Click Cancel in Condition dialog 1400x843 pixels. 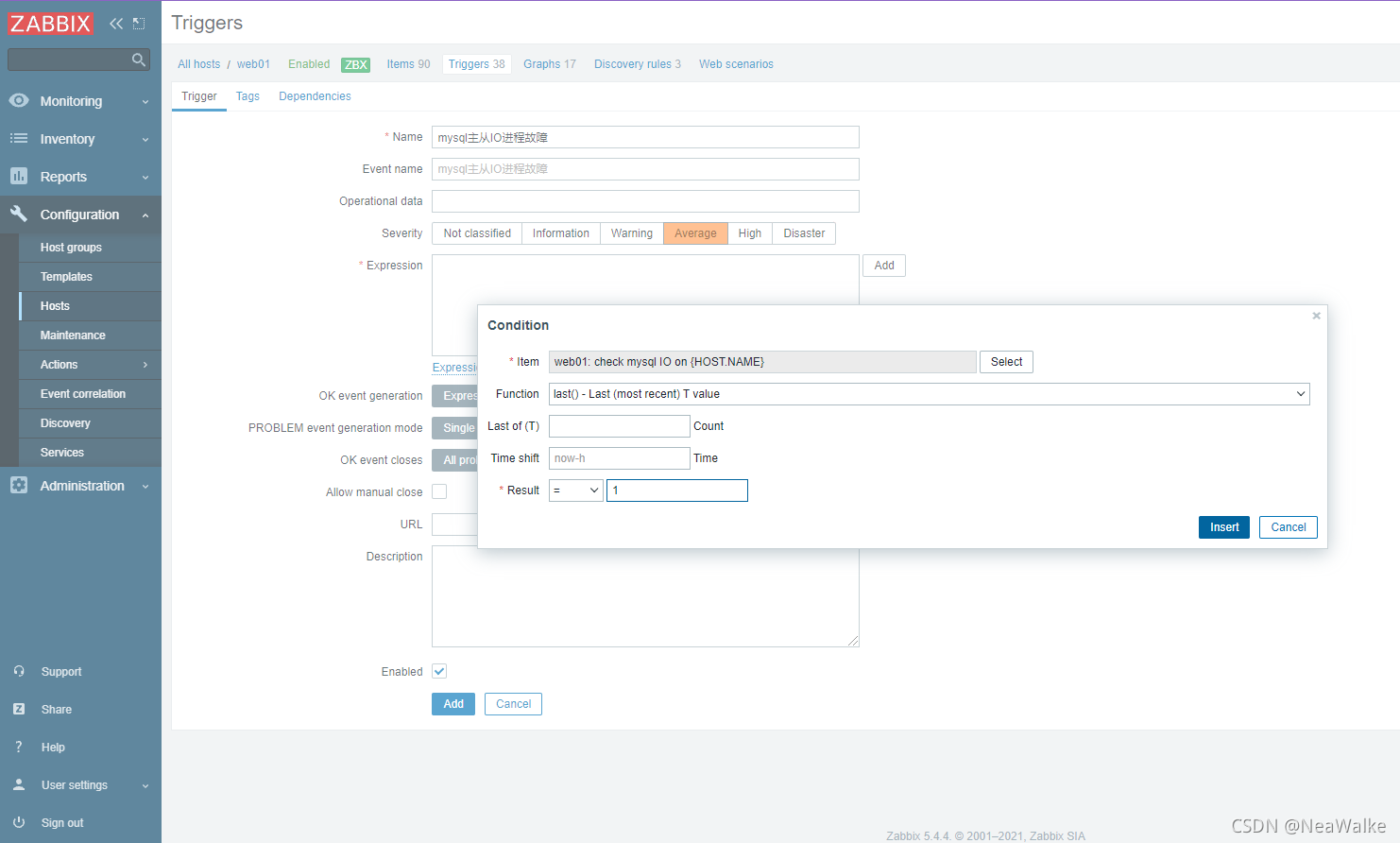pyautogui.click(x=1289, y=527)
